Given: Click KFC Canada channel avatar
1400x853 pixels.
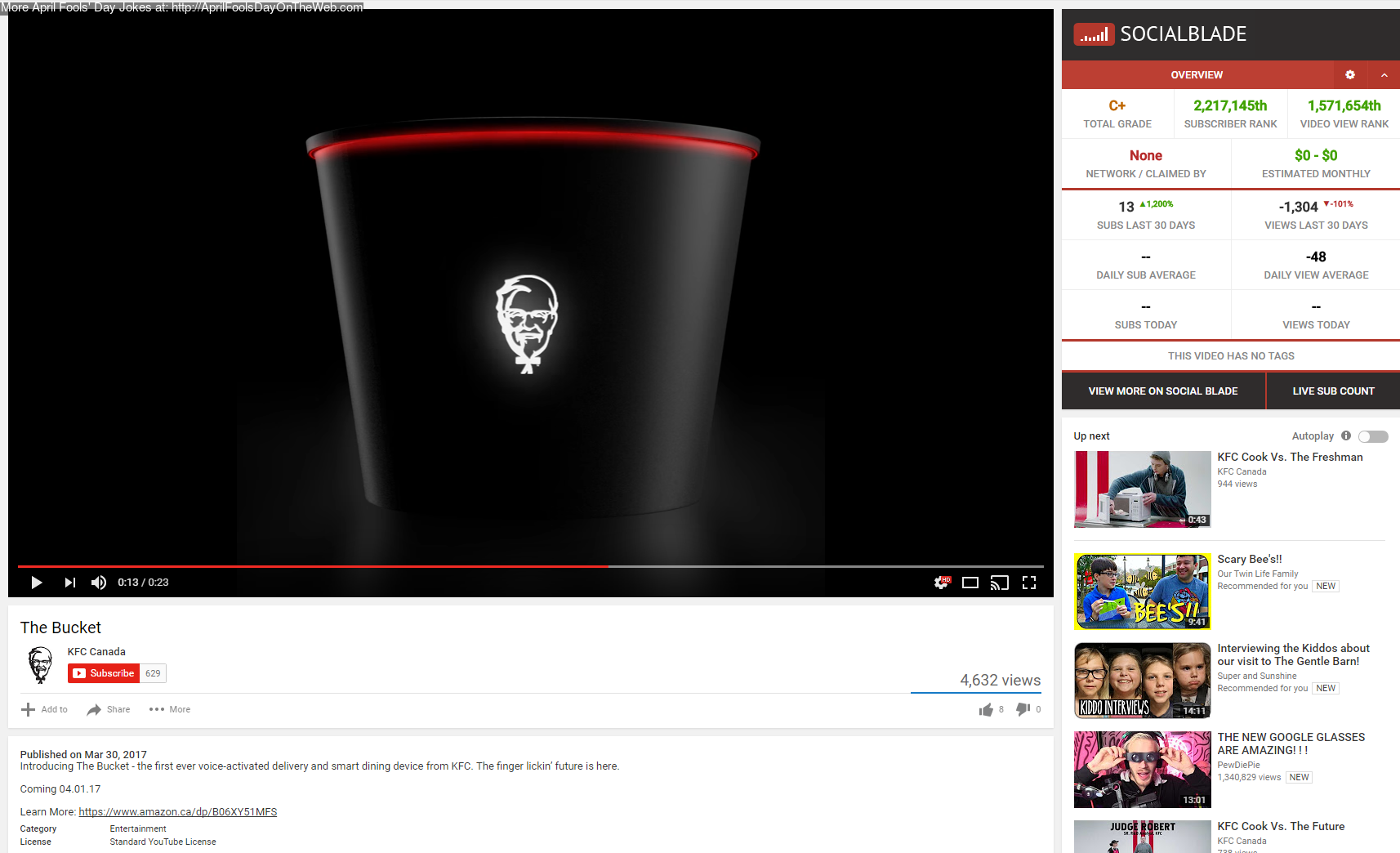Looking at the screenshot, I should pos(40,665).
